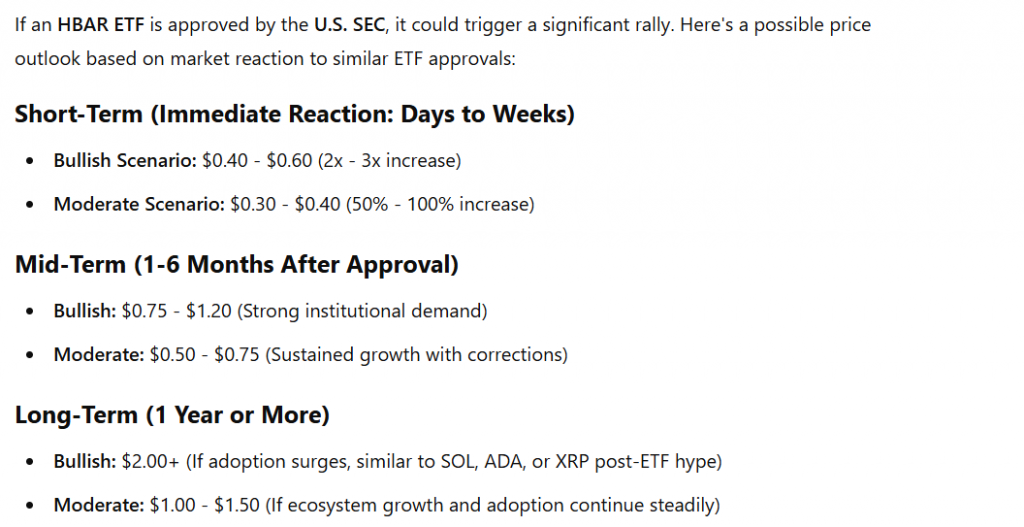Click the Long-Term 'Moderate:' label
Screen dimensions: 1024x527
(x=99, y=505)
